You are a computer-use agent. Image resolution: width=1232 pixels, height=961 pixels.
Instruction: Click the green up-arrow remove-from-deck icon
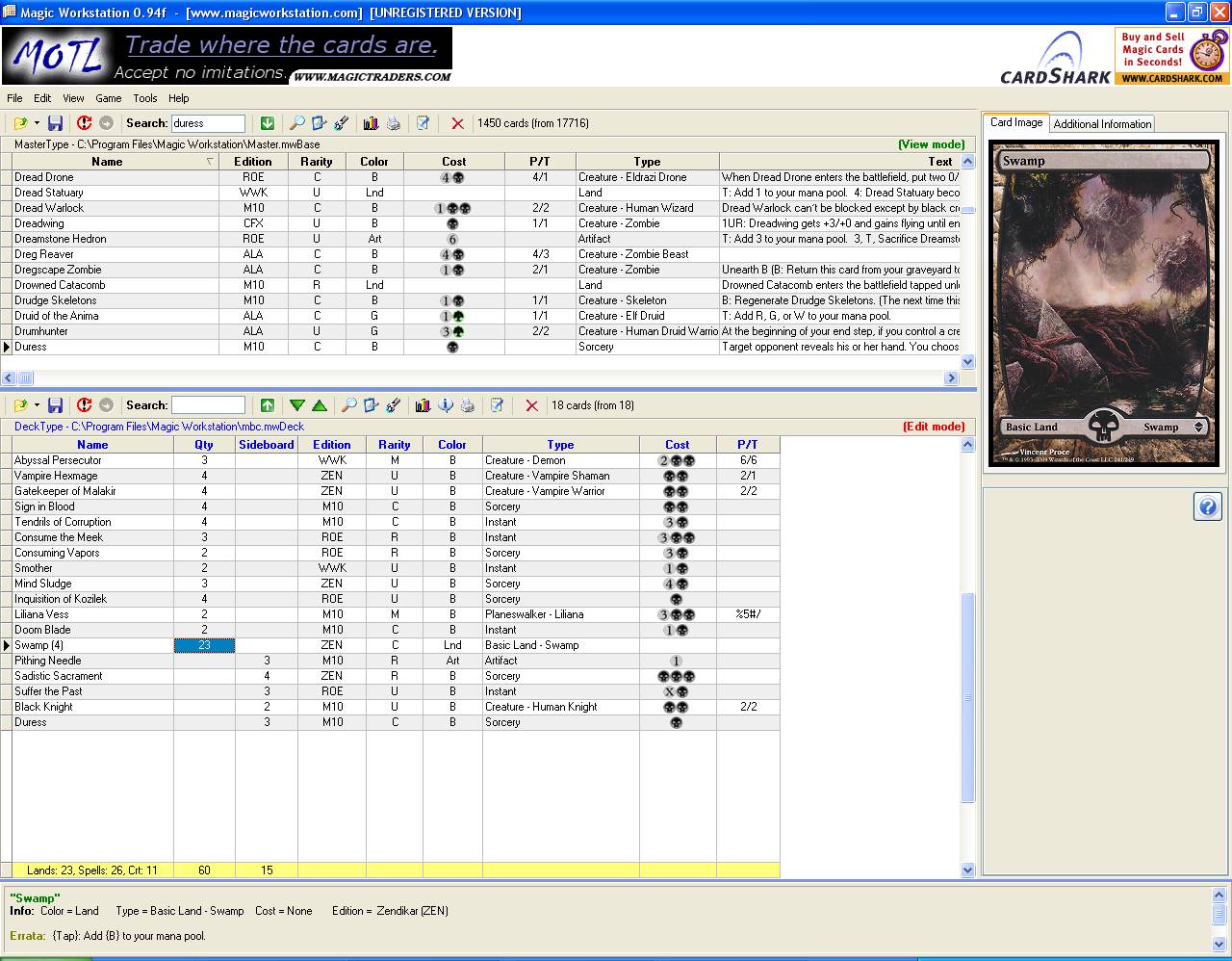click(268, 405)
